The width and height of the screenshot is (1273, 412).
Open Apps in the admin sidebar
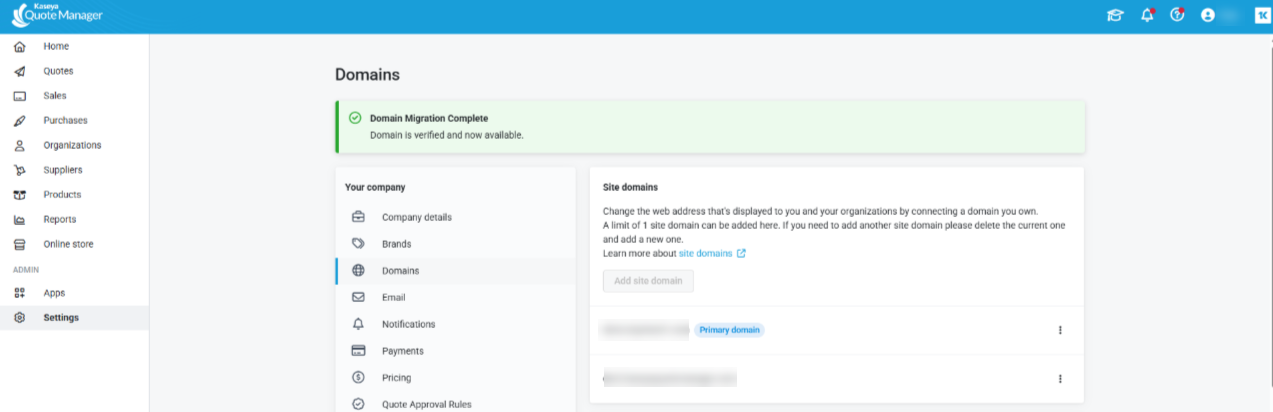[54, 293]
